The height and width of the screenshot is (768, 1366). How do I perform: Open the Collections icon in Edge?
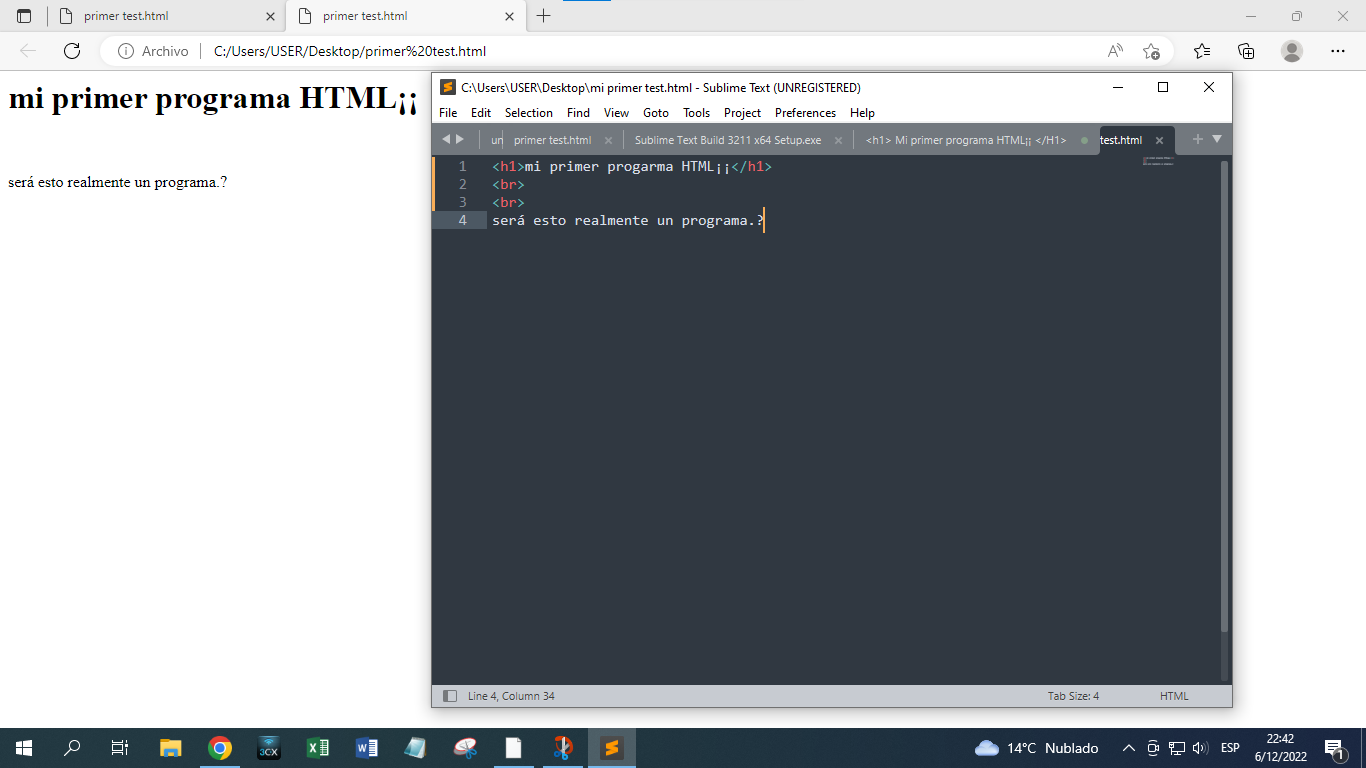click(x=1246, y=51)
